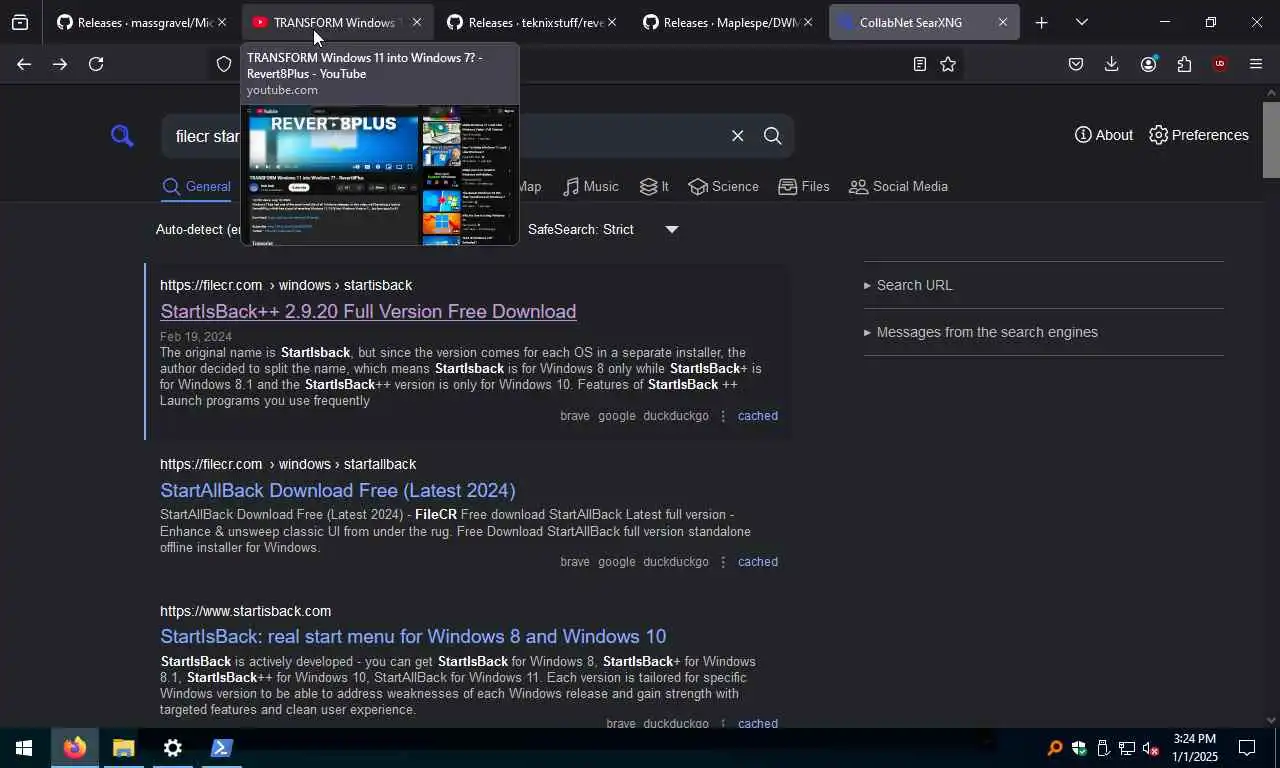This screenshot has height=768, width=1280.
Task: Open StartAllBack Download Free (Latest 2024) result
Action: [x=338, y=490]
